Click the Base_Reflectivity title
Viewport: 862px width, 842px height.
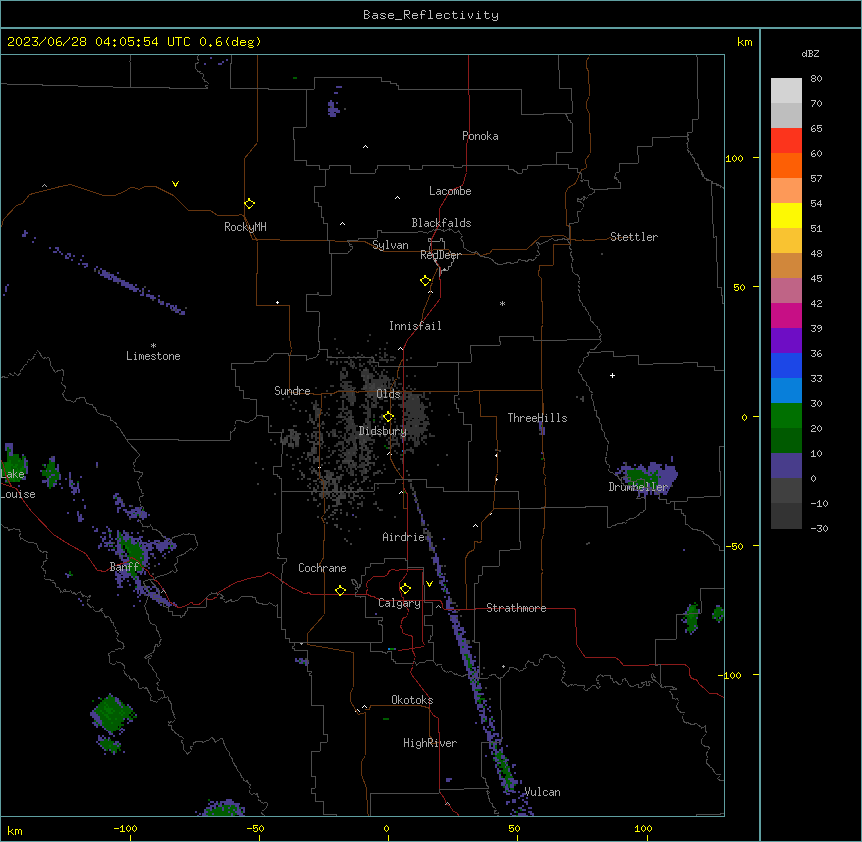tap(431, 15)
